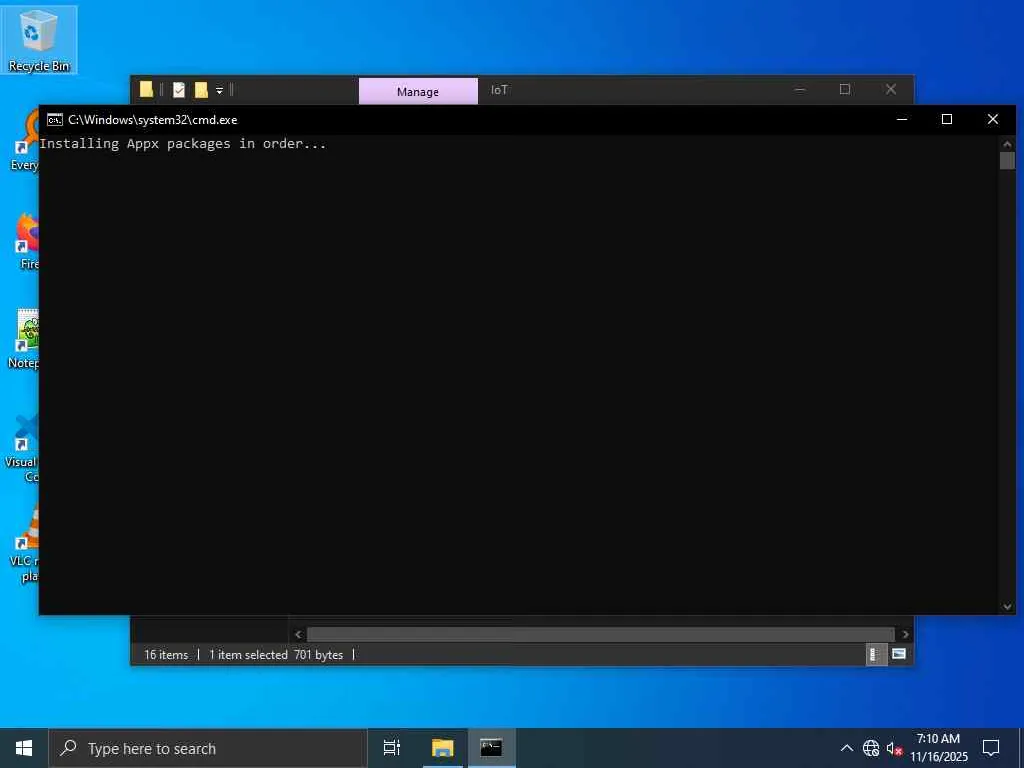Click the '1 item selected 701 bytes' text
This screenshot has height=768, width=1024.
(276, 654)
